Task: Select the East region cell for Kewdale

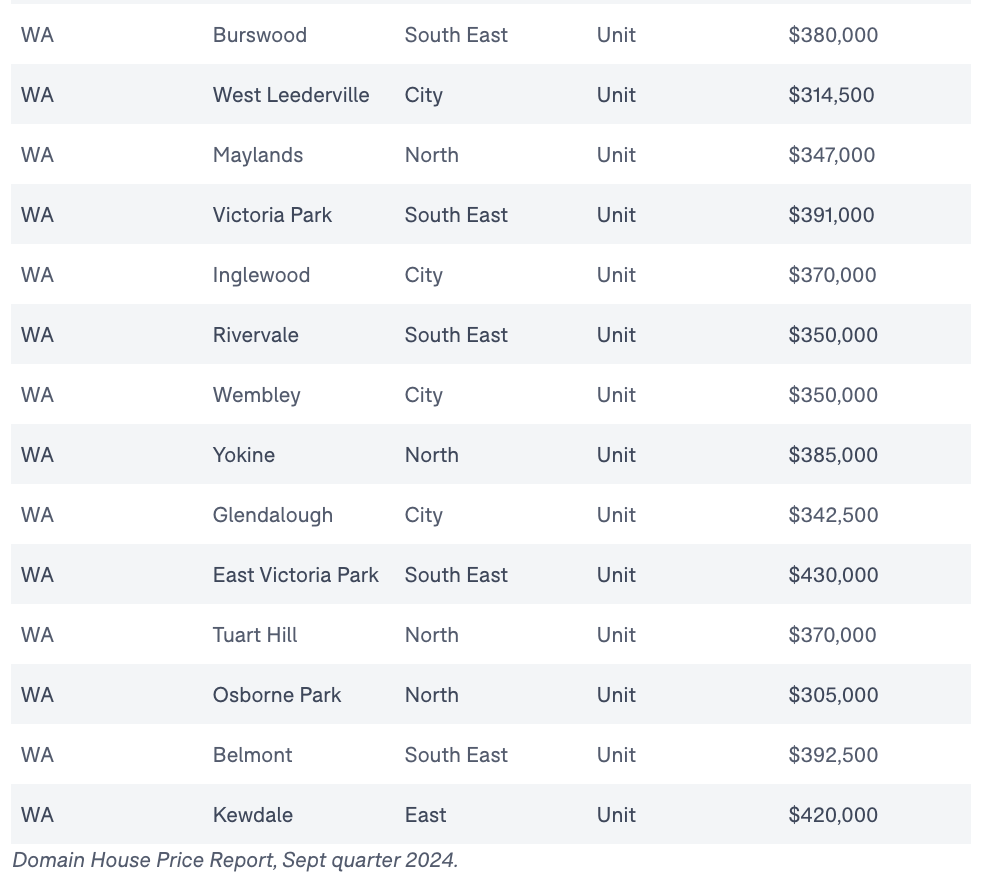Action: point(425,815)
